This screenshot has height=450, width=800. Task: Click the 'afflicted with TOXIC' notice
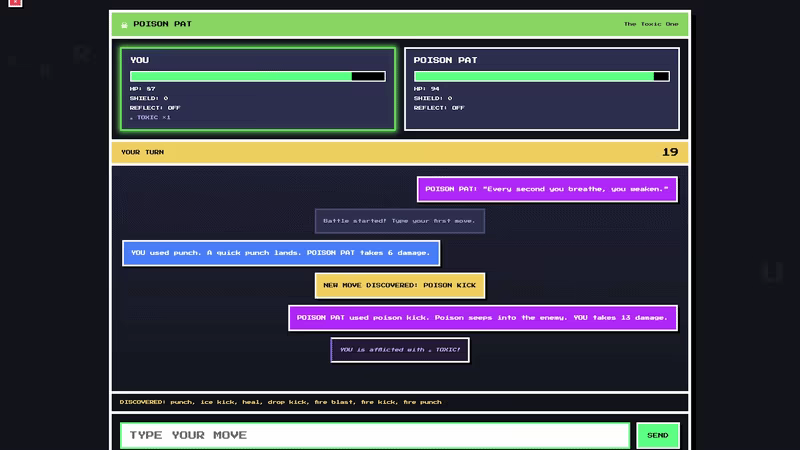point(400,350)
